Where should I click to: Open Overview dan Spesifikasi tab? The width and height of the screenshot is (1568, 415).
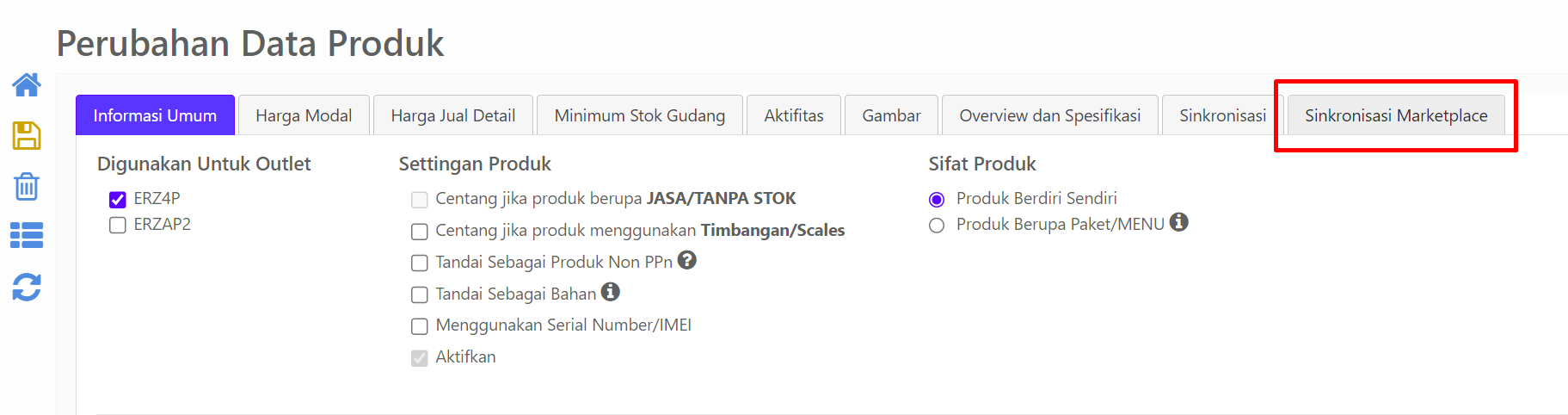point(1050,115)
